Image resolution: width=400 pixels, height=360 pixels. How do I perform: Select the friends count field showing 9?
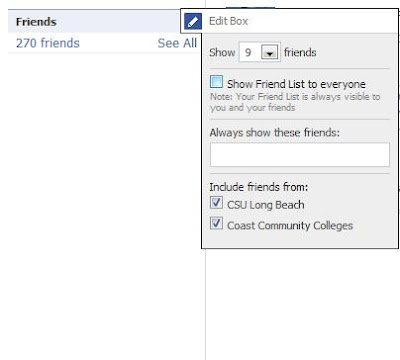tap(260, 52)
